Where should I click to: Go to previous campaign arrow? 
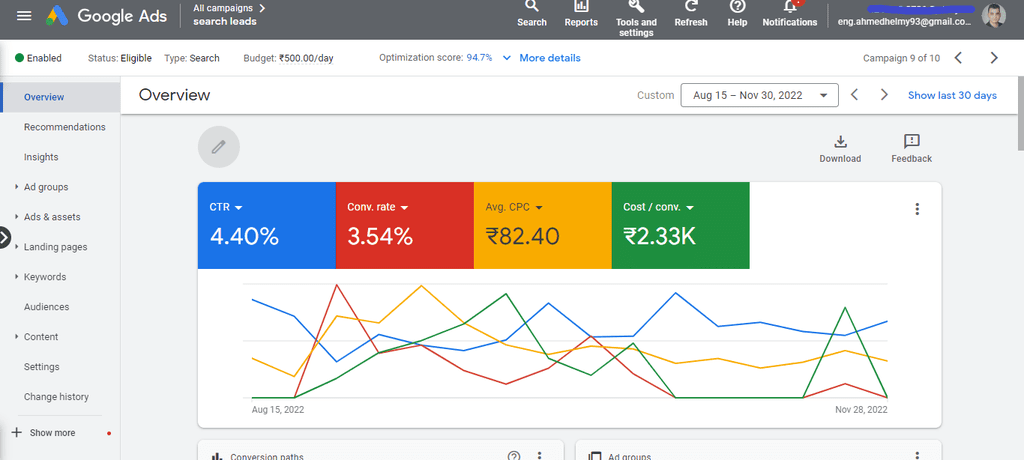click(958, 58)
